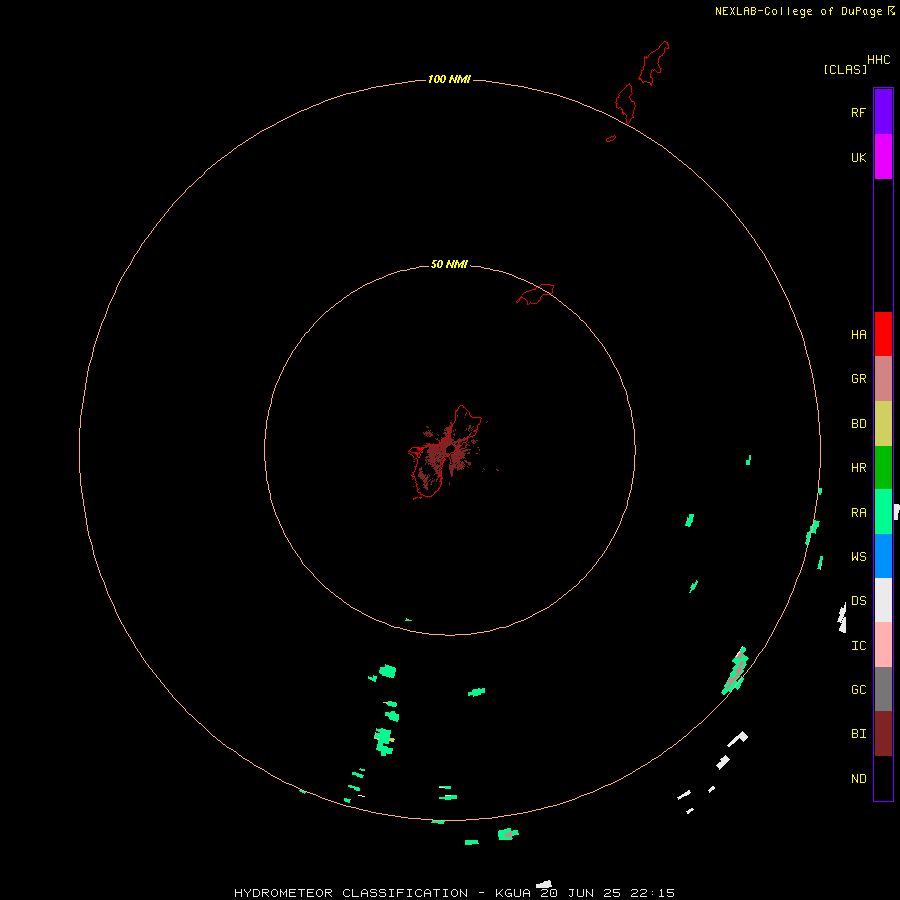Click the 'RF' legend label
900x900 pixels.
(859, 112)
